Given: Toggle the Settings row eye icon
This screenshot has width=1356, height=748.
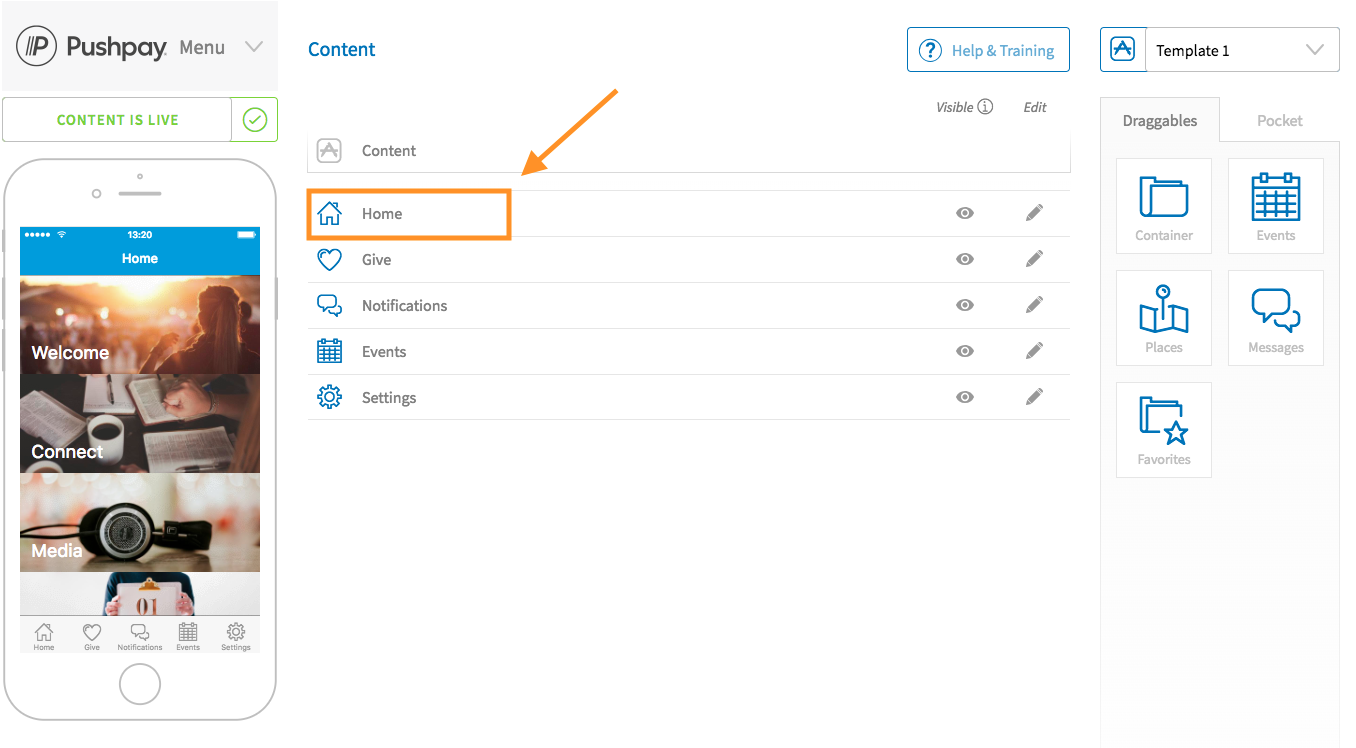Looking at the screenshot, I should [x=964, y=397].
